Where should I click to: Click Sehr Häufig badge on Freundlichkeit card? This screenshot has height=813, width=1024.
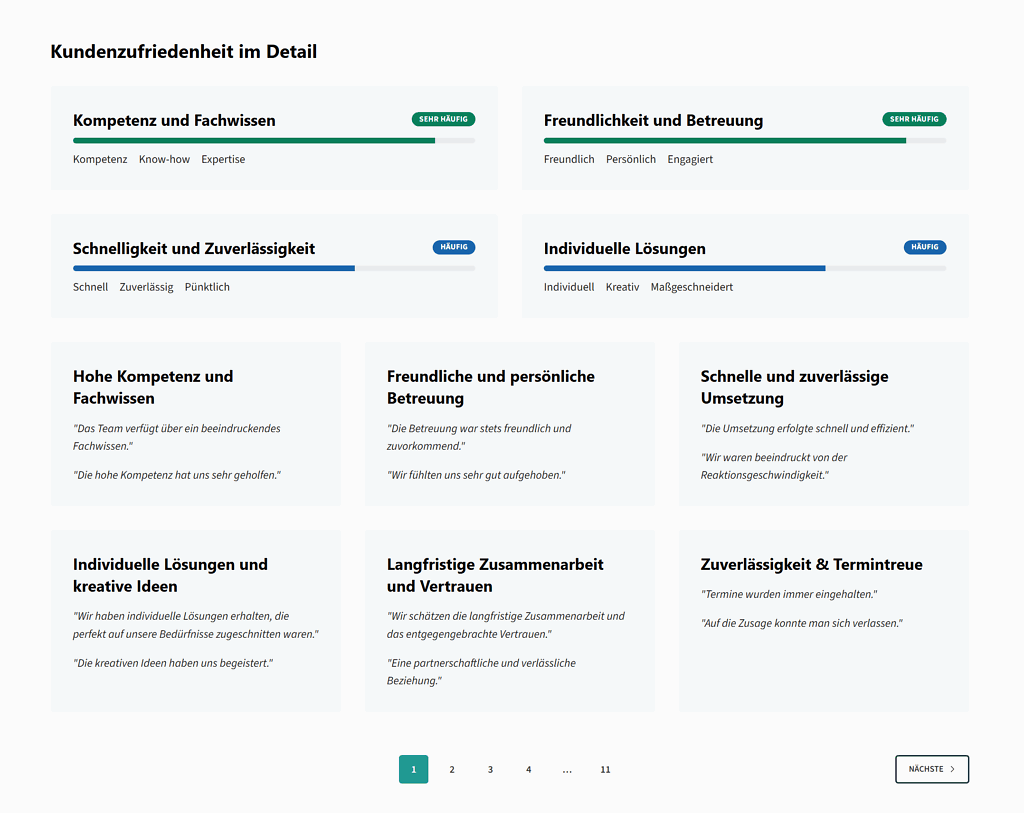(914, 119)
